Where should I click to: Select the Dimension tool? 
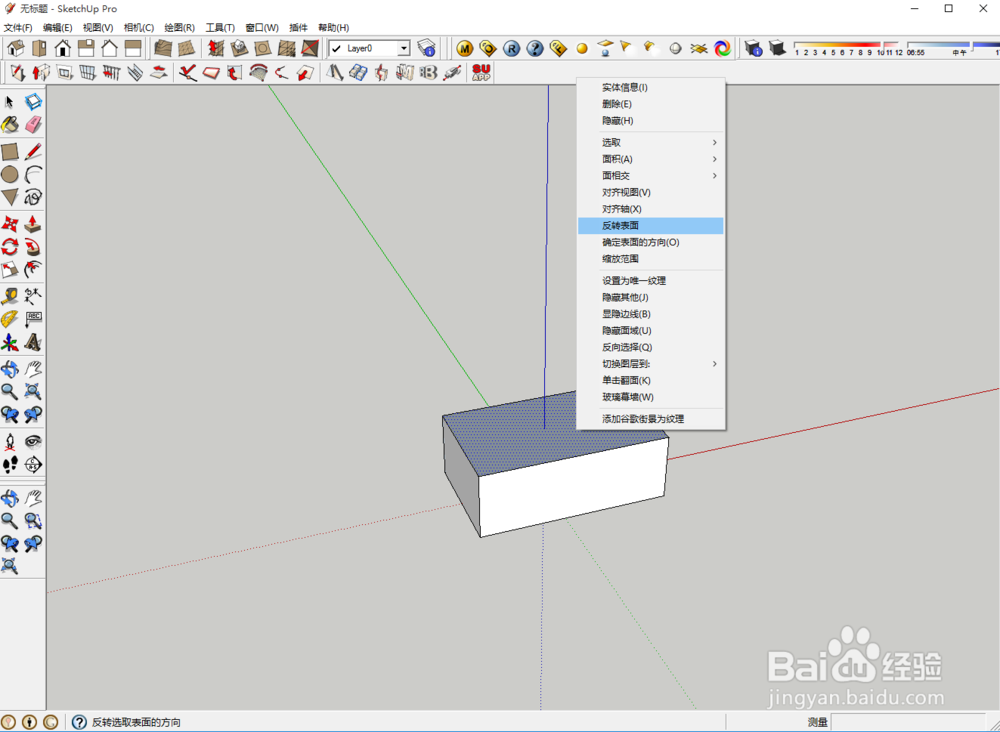click(x=33, y=296)
